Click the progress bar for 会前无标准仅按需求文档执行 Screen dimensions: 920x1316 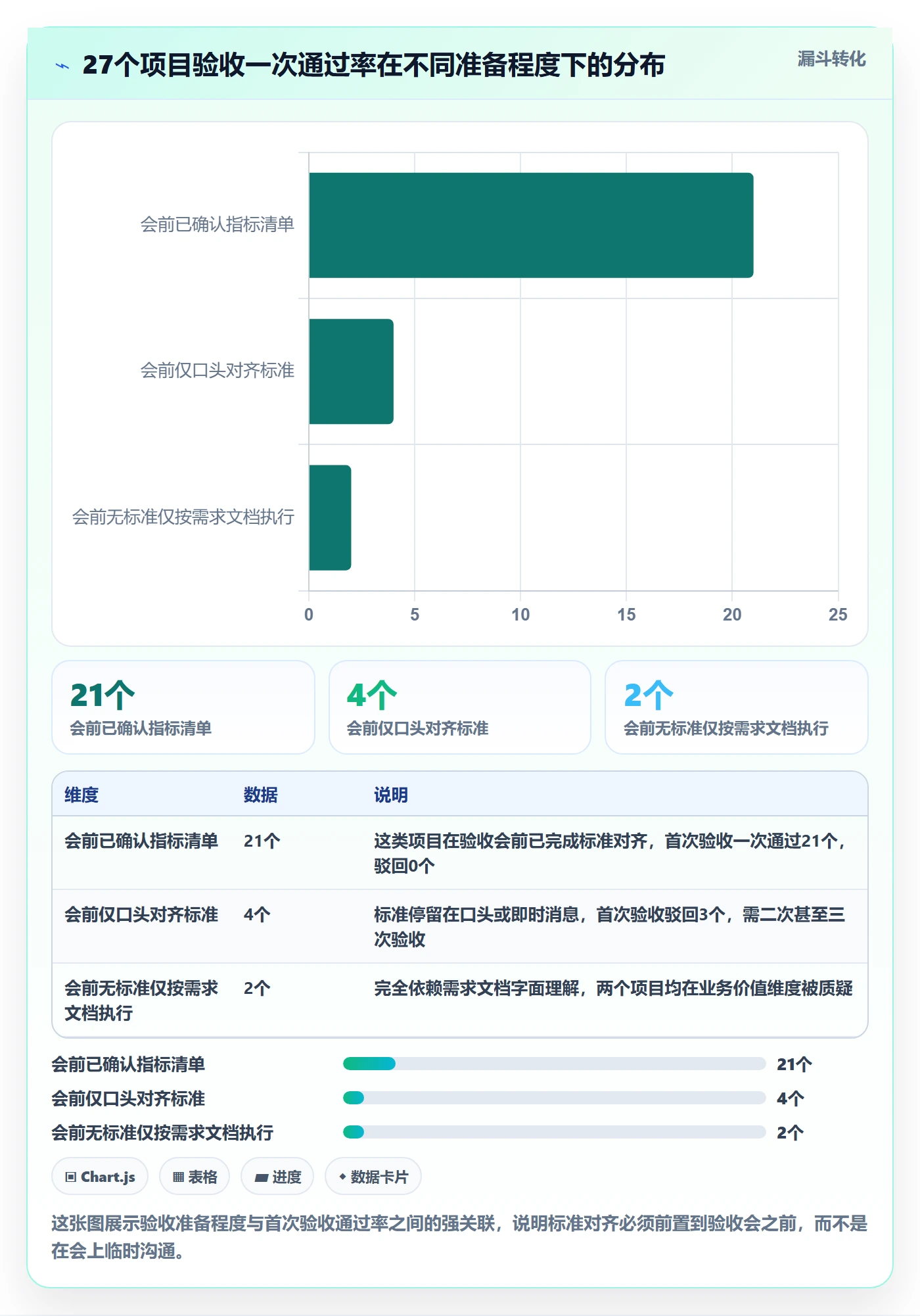pos(554,1132)
